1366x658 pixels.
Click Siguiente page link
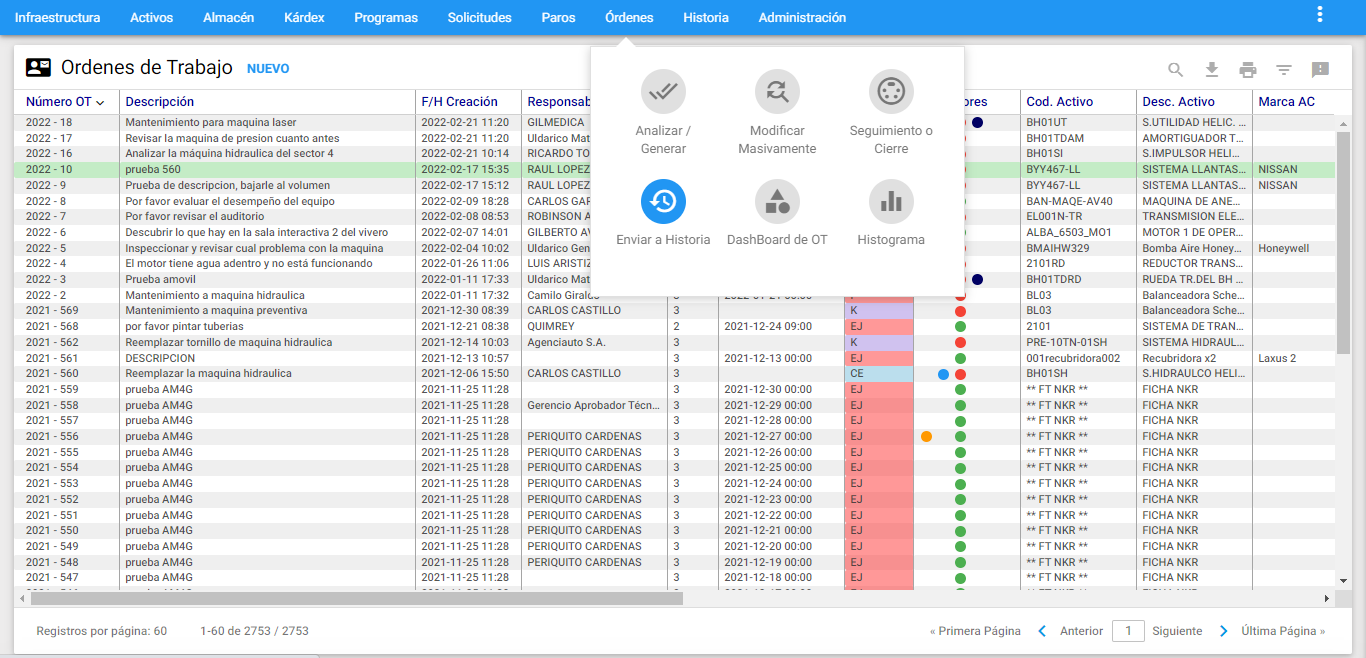[1177, 631]
